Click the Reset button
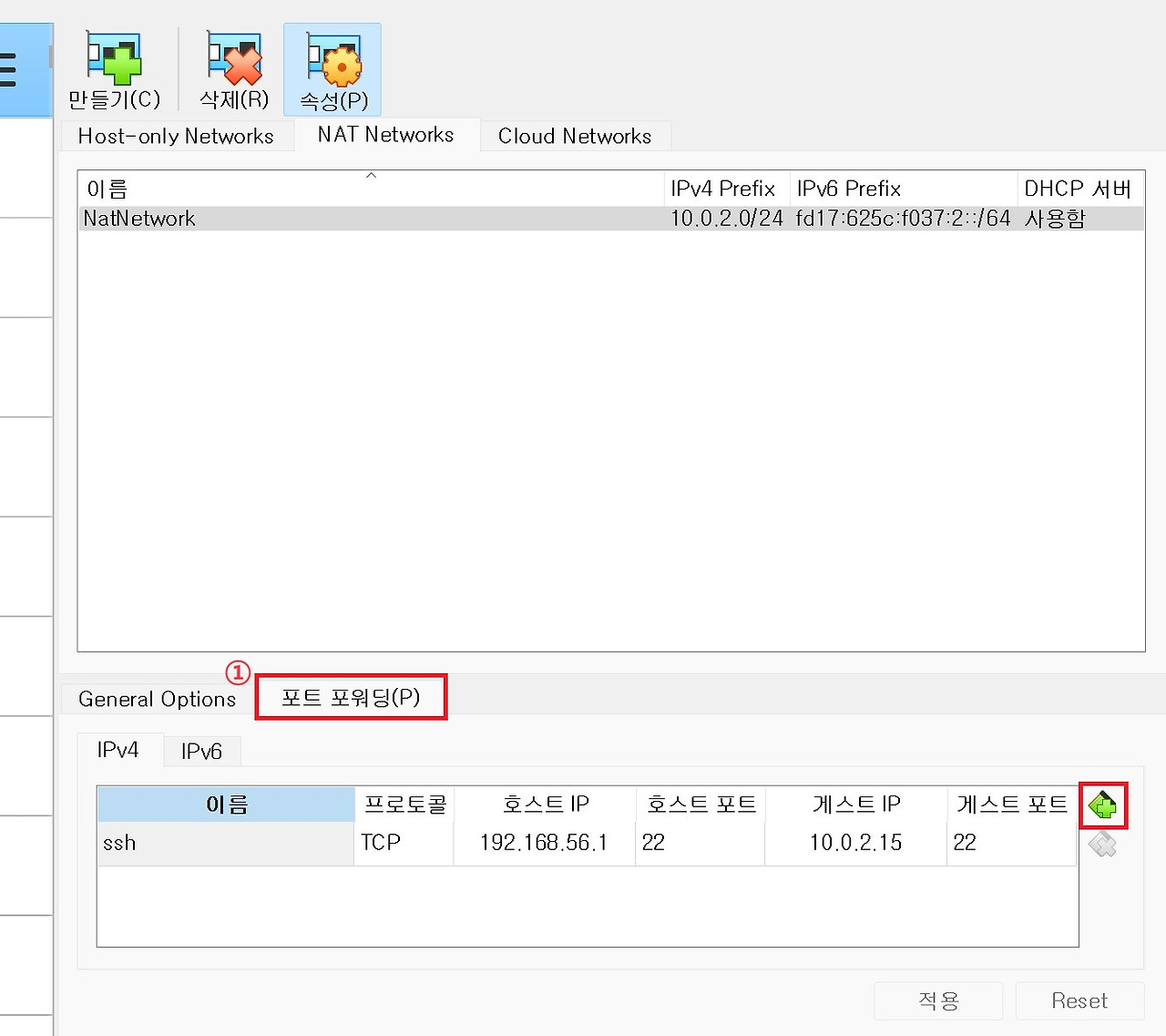 [x=1079, y=1000]
